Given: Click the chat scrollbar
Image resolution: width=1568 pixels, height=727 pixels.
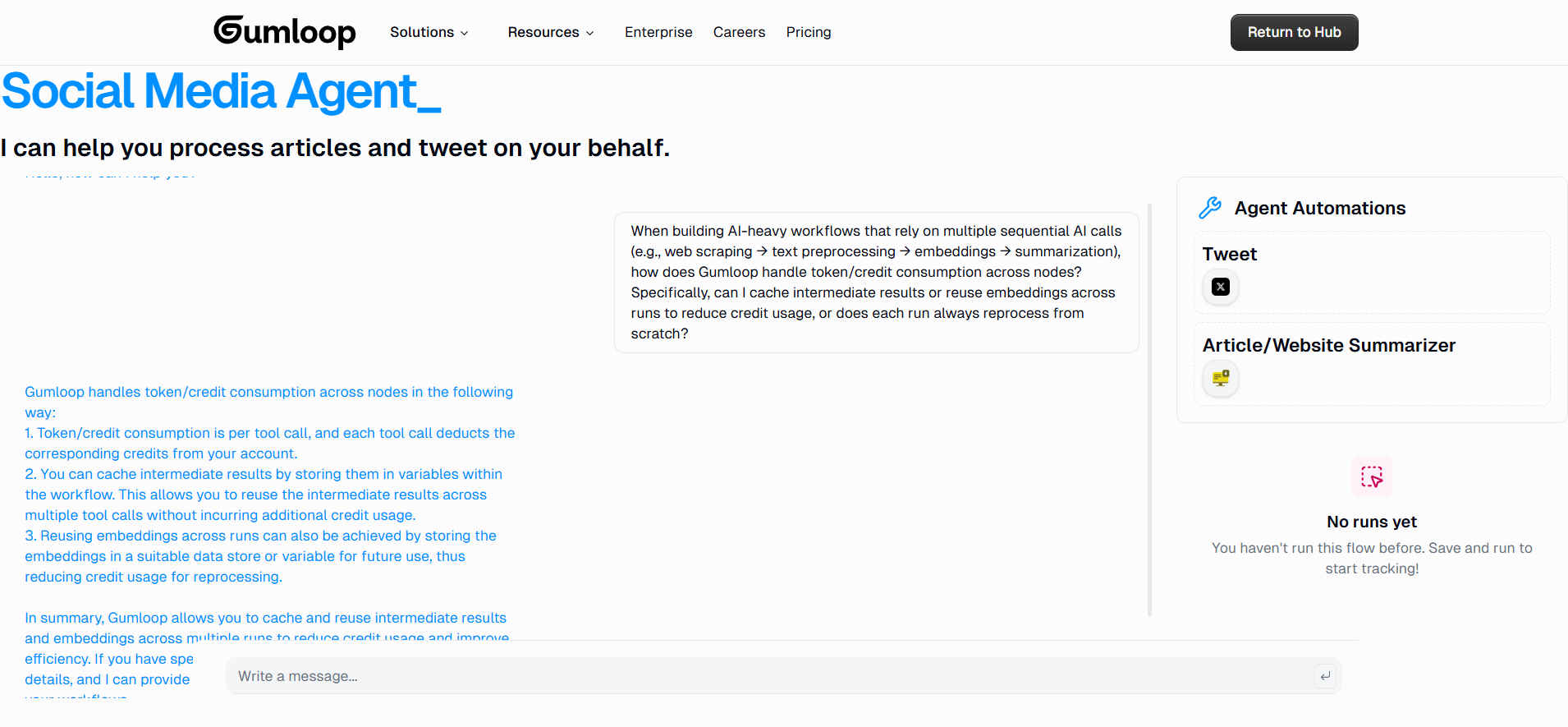Looking at the screenshot, I should coord(1149,409).
